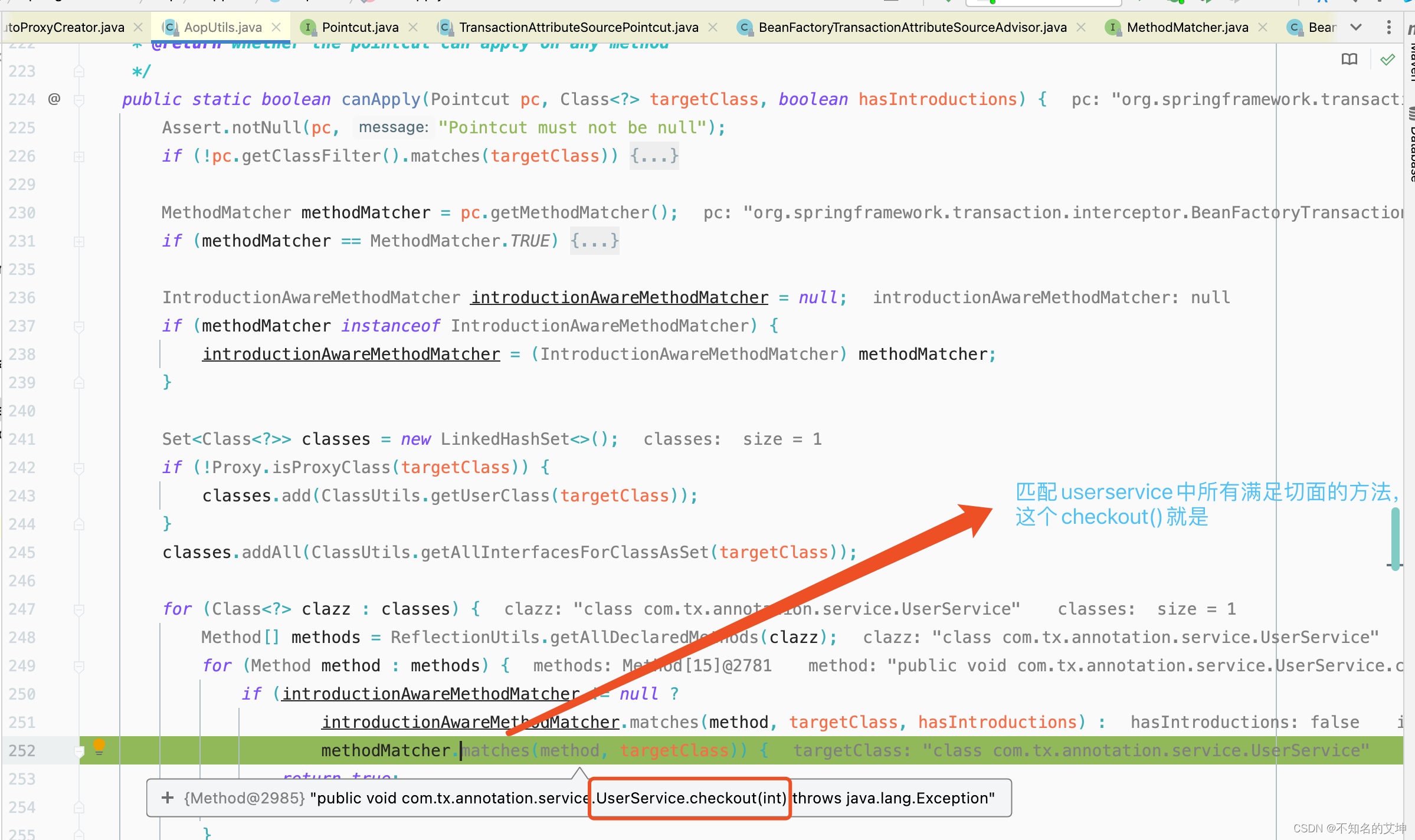Click the getClassFilter call on line 226
This screenshot has width=1415, height=840.
click(x=311, y=156)
